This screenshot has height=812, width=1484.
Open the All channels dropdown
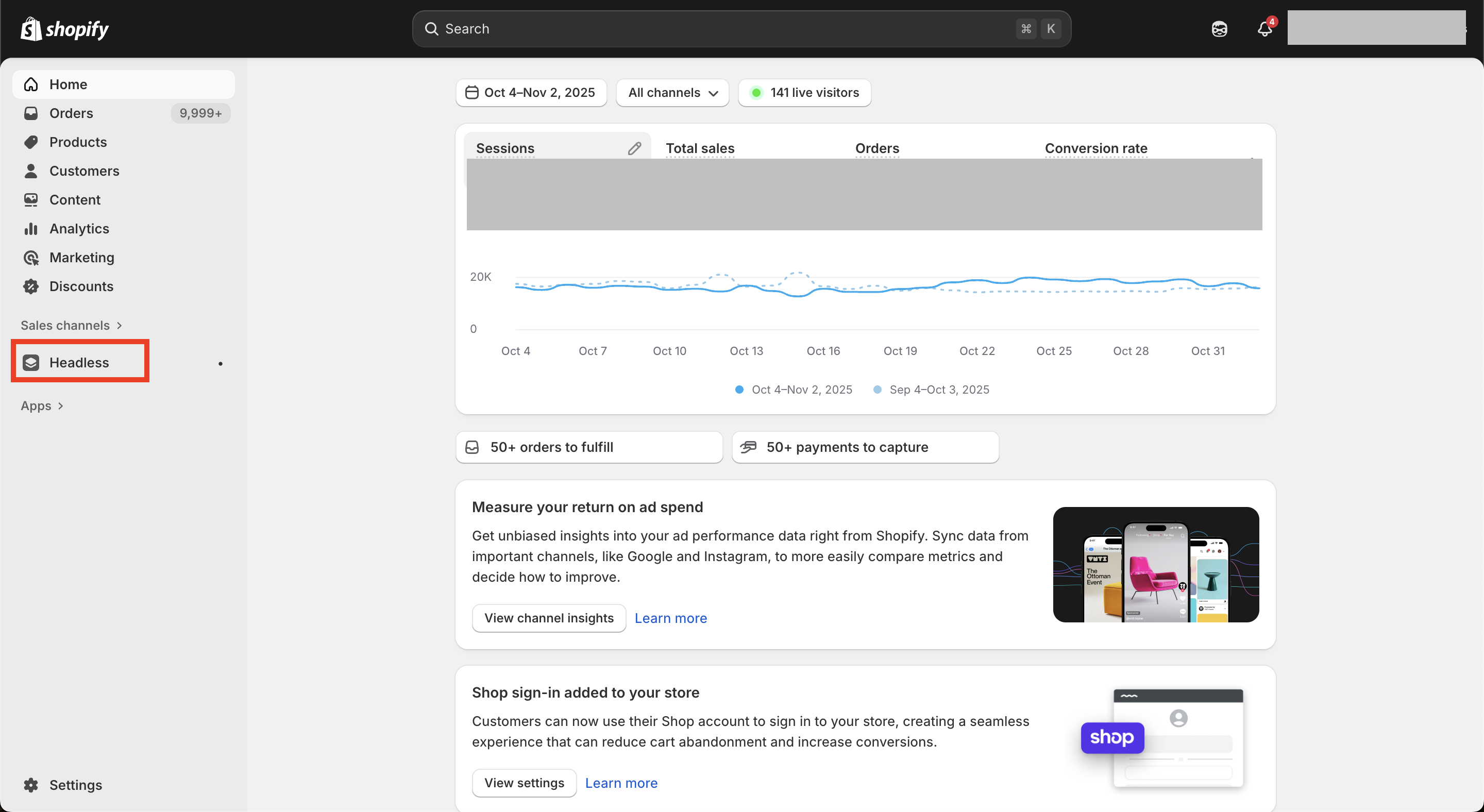pos(672,93)
